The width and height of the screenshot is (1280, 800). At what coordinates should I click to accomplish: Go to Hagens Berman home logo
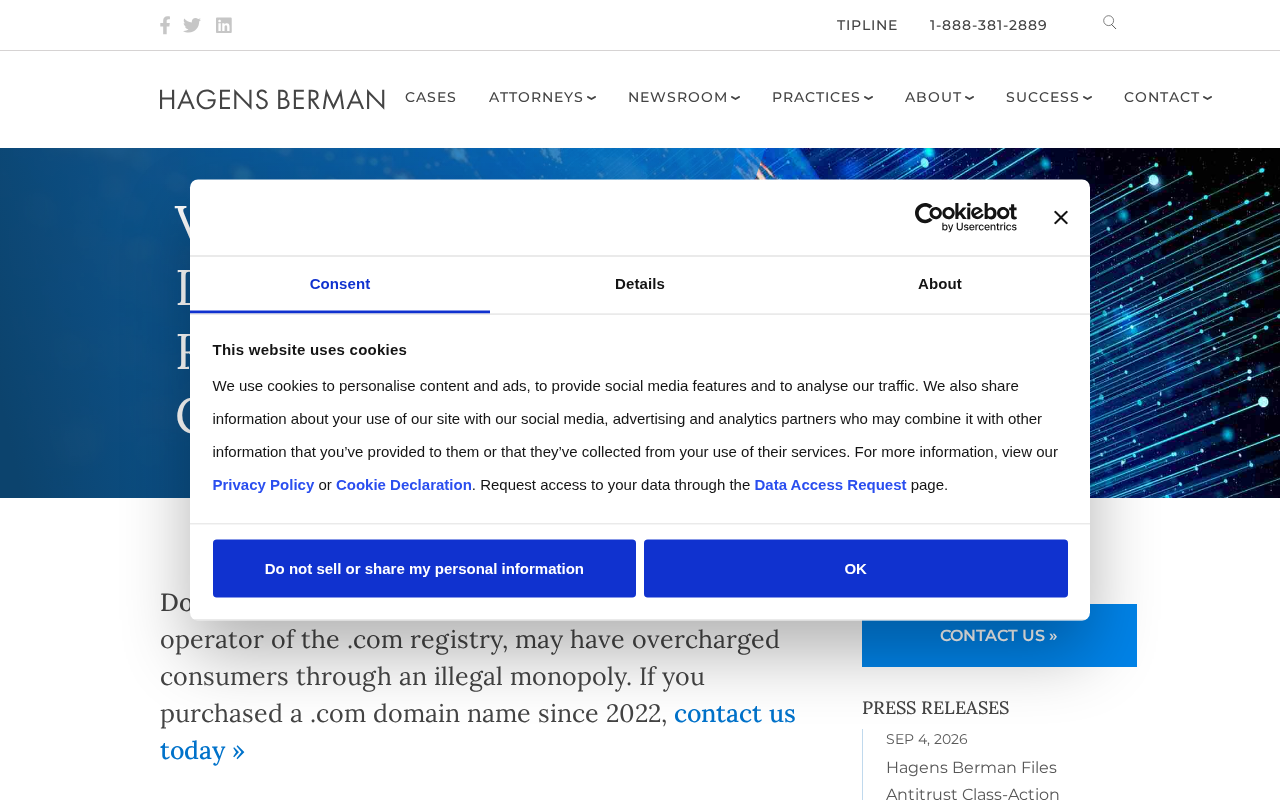click(272, 99)
